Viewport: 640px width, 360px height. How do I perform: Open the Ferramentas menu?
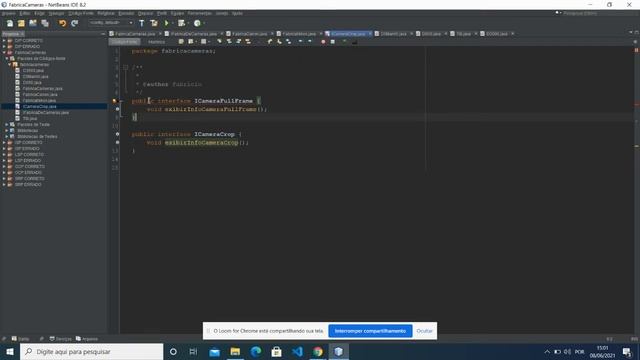(200, 13)
